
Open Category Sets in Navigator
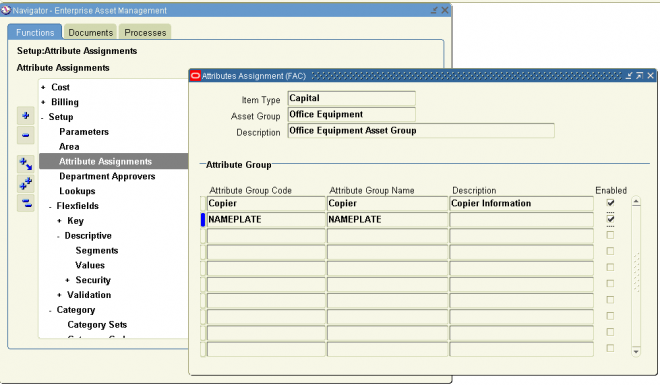(x=97, y=324)
